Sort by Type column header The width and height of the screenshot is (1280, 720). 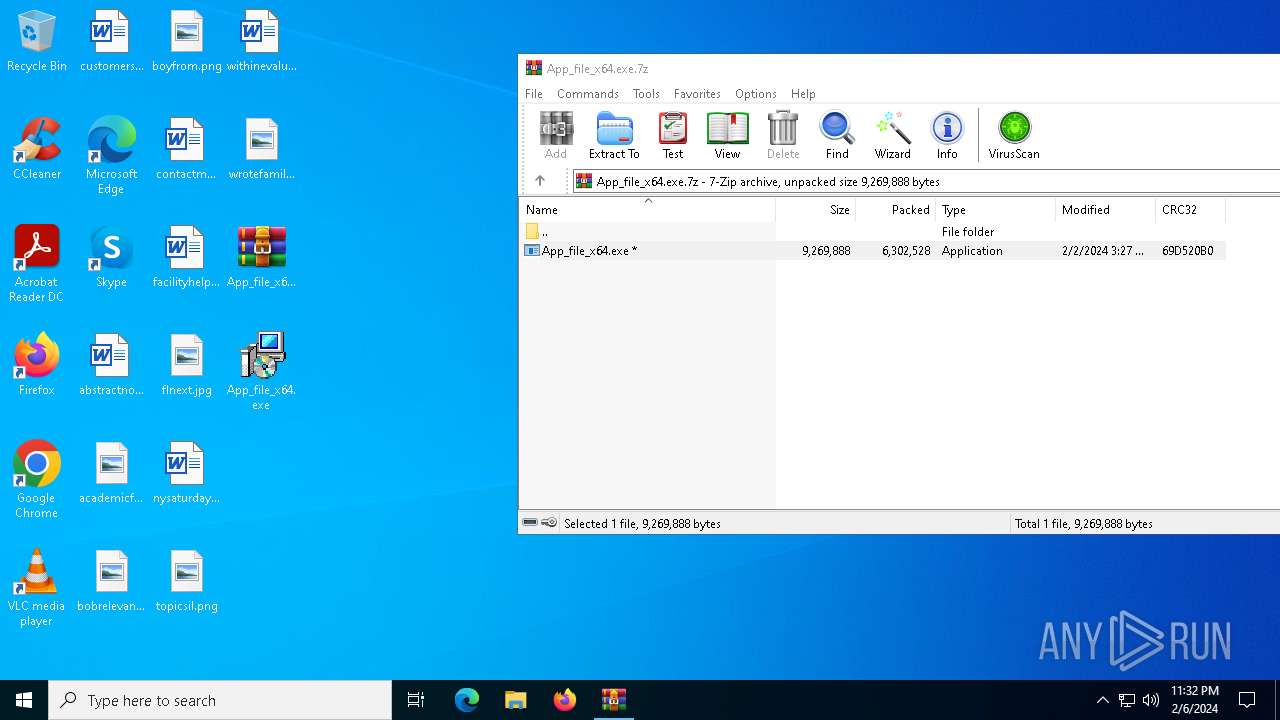[996, 210]
